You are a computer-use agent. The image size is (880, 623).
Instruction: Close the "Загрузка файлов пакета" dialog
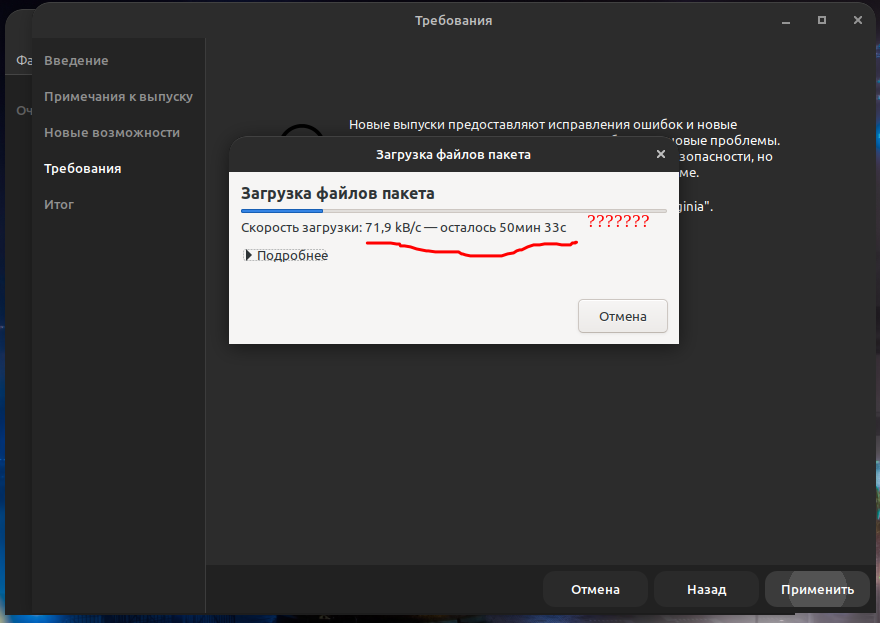(x=660, y=154)
